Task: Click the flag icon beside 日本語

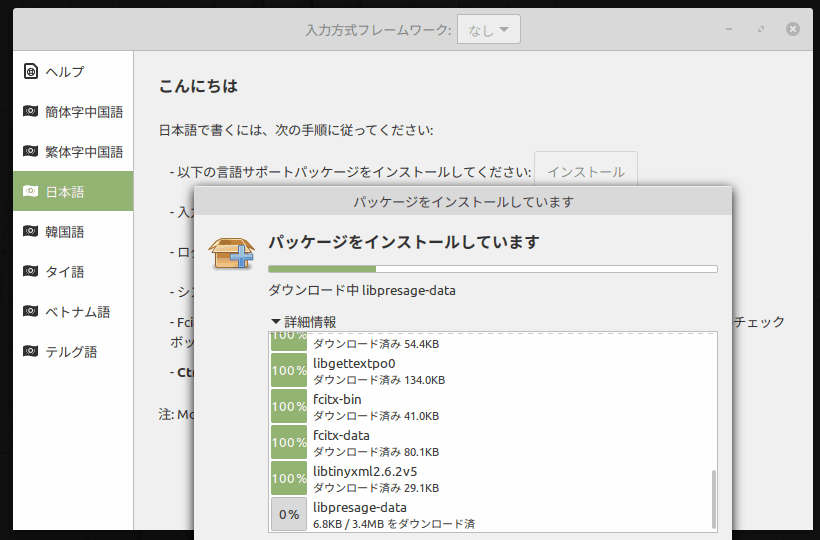Action: click(x=30, y=191)
